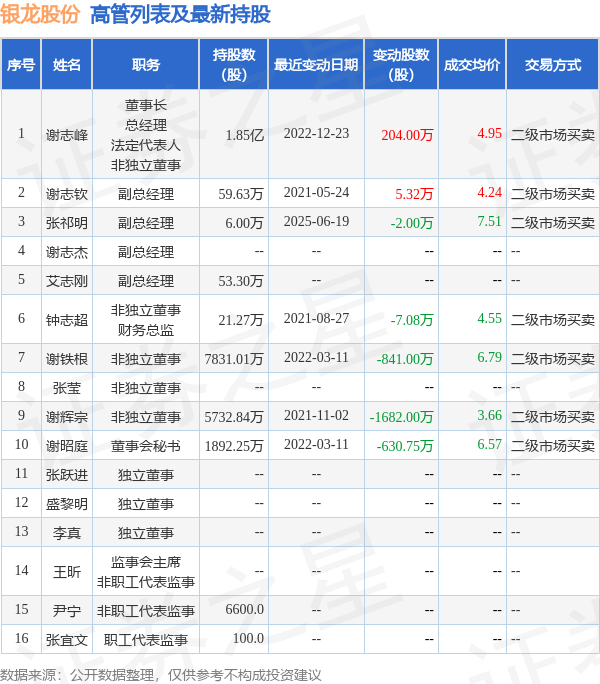Click the 6.79 average price

click(x=490, y=358)
